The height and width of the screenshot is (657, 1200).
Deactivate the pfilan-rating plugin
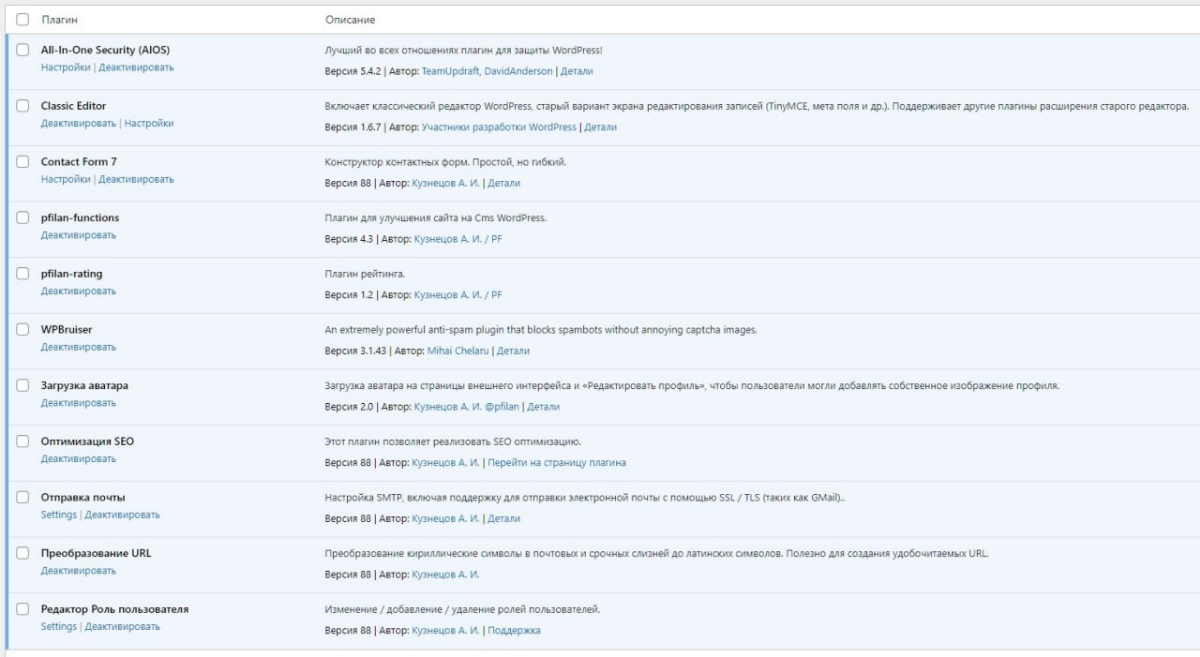pos(78,291)
